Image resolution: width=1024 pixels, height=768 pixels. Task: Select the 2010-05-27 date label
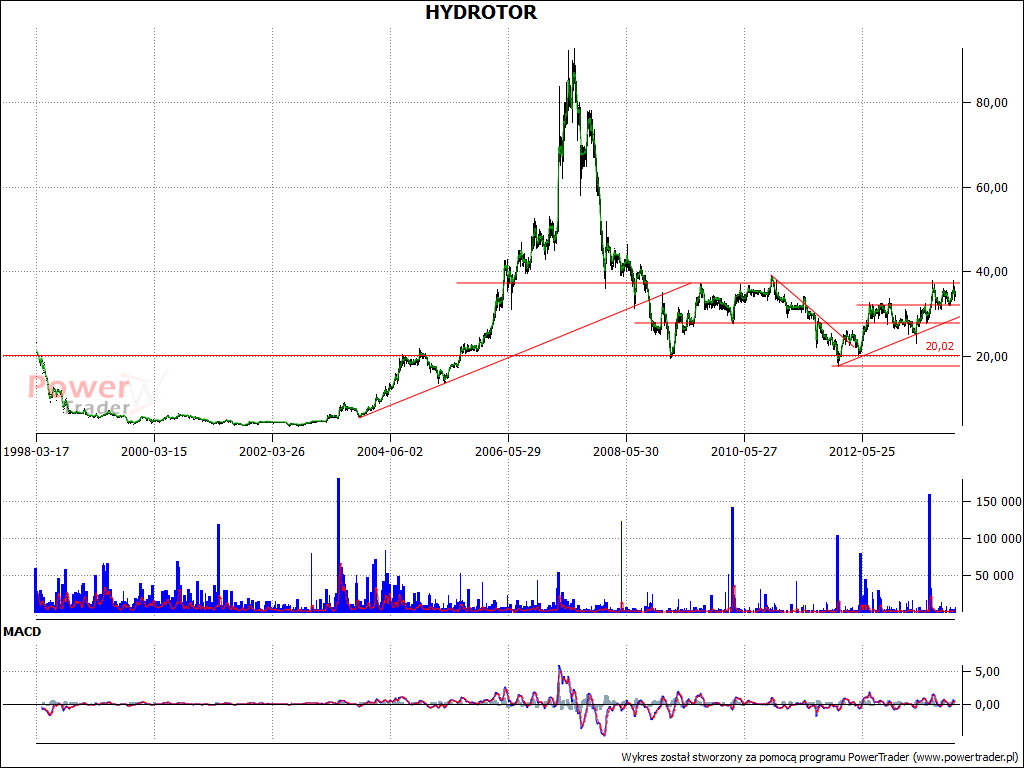coord(744,452)
